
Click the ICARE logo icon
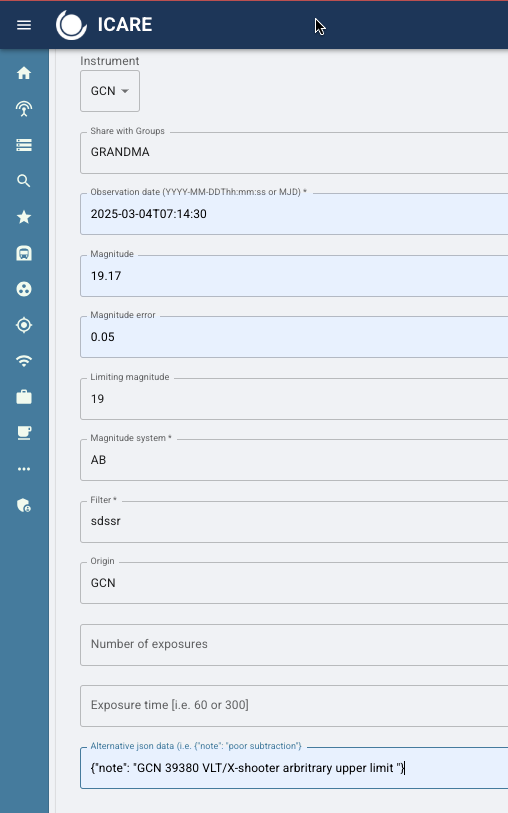[x=72, y=25]
